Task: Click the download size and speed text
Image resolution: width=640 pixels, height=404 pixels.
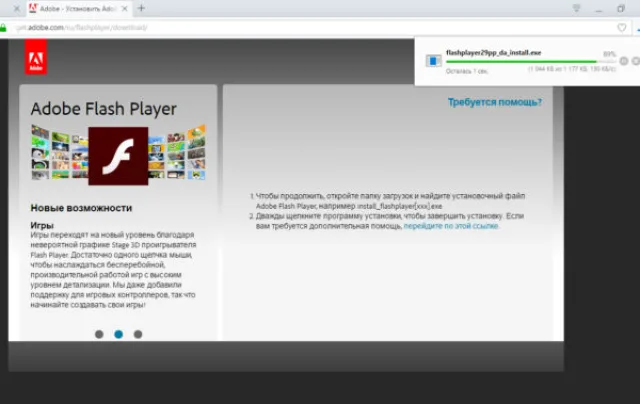Action: pyautogui.click(x=572, y=69)
